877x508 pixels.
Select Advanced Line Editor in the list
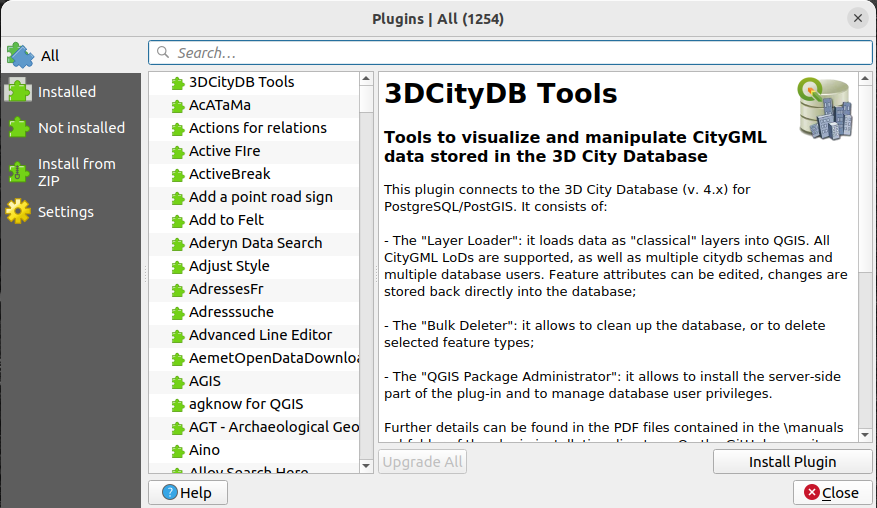tap(260, 335)
